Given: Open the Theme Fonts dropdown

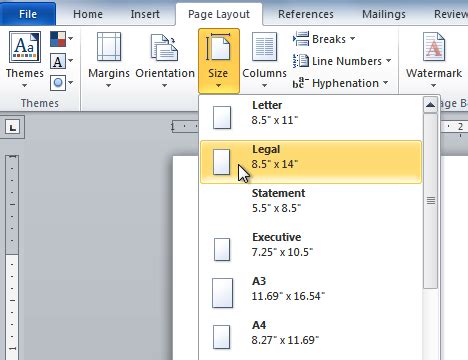Looking at the screenshot, I should (61, 61).
